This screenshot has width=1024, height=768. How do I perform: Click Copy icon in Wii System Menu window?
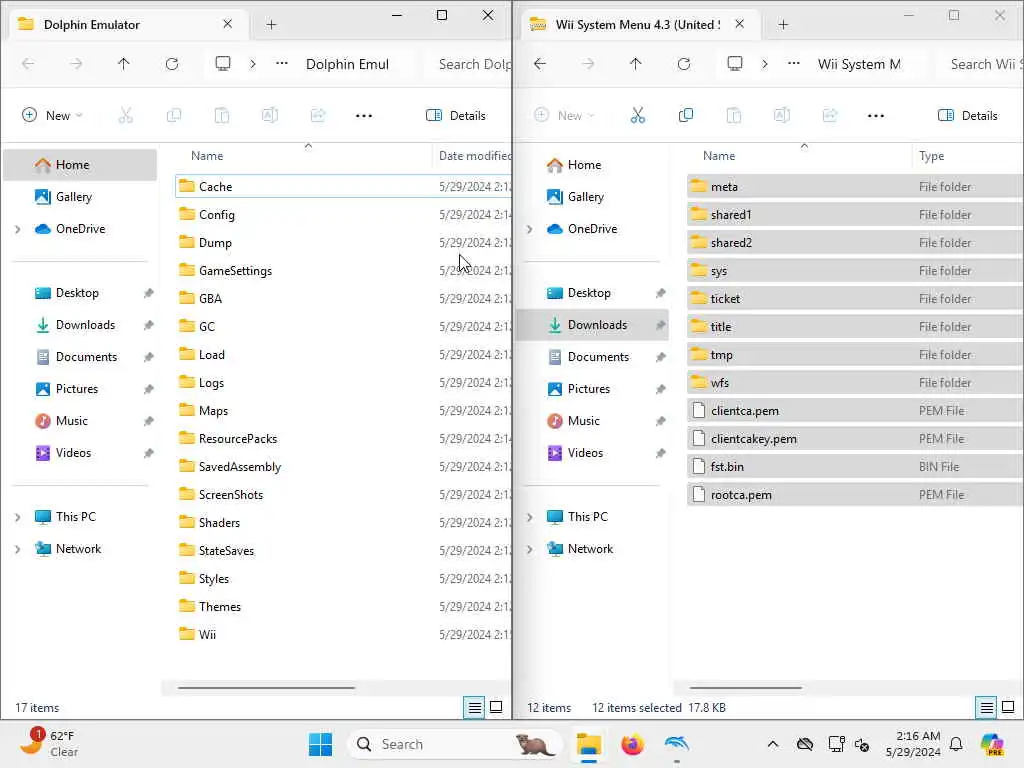point(685,116)
